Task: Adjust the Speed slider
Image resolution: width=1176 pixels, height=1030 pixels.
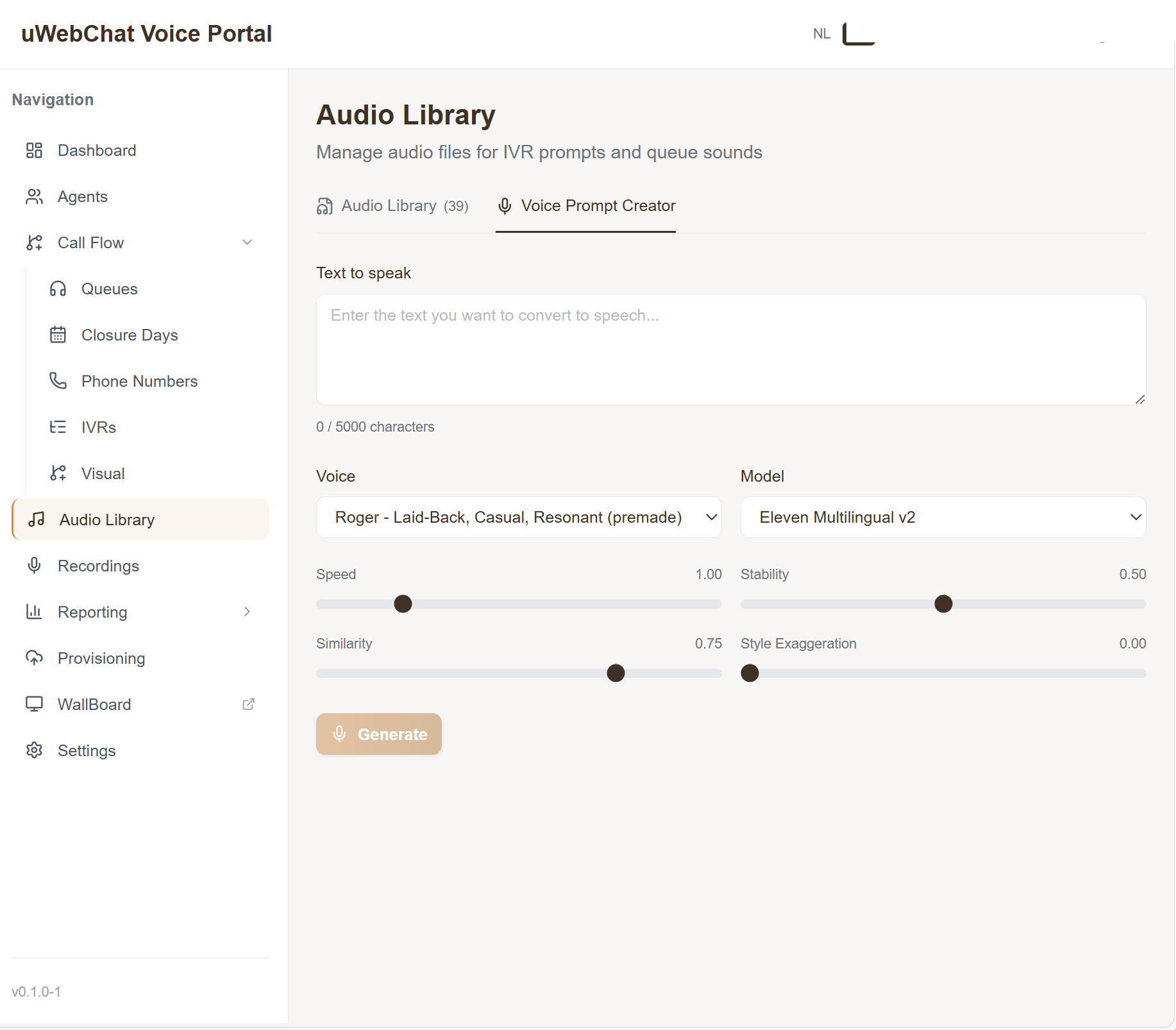Action: coord(403,604)
